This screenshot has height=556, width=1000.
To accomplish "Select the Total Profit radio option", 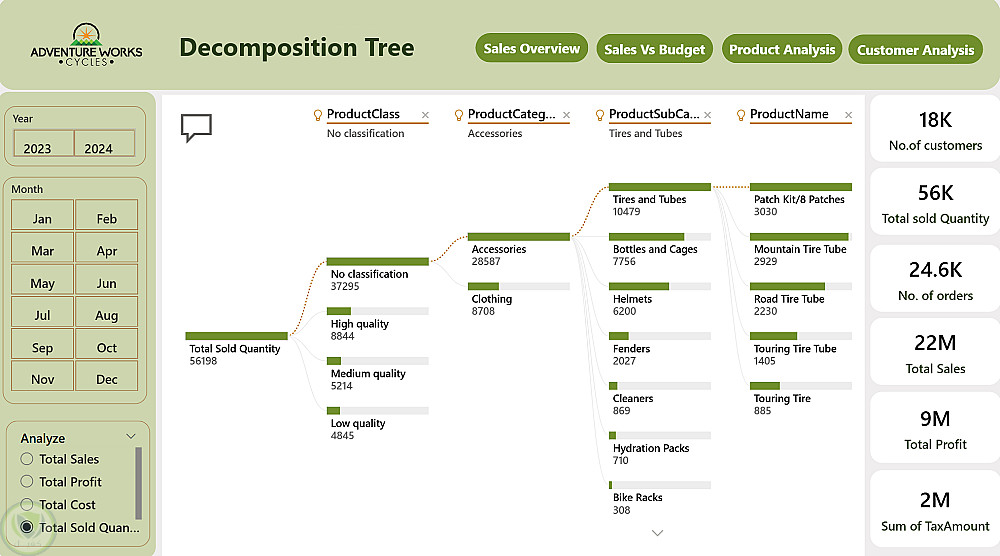I will [x=27, y=481].
